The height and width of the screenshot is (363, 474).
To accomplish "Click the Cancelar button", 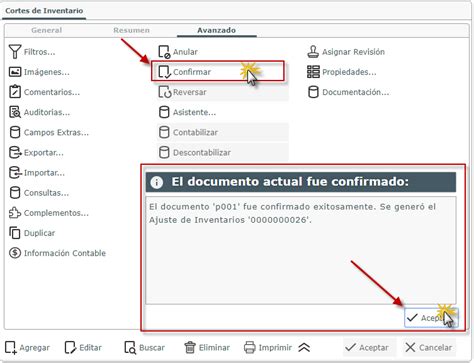I will click(x=429, y=347).
